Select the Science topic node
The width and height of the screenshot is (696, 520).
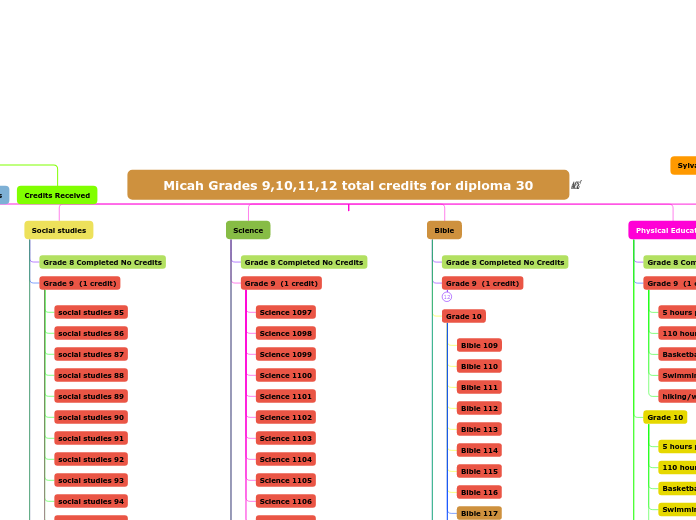coord(248,230)
